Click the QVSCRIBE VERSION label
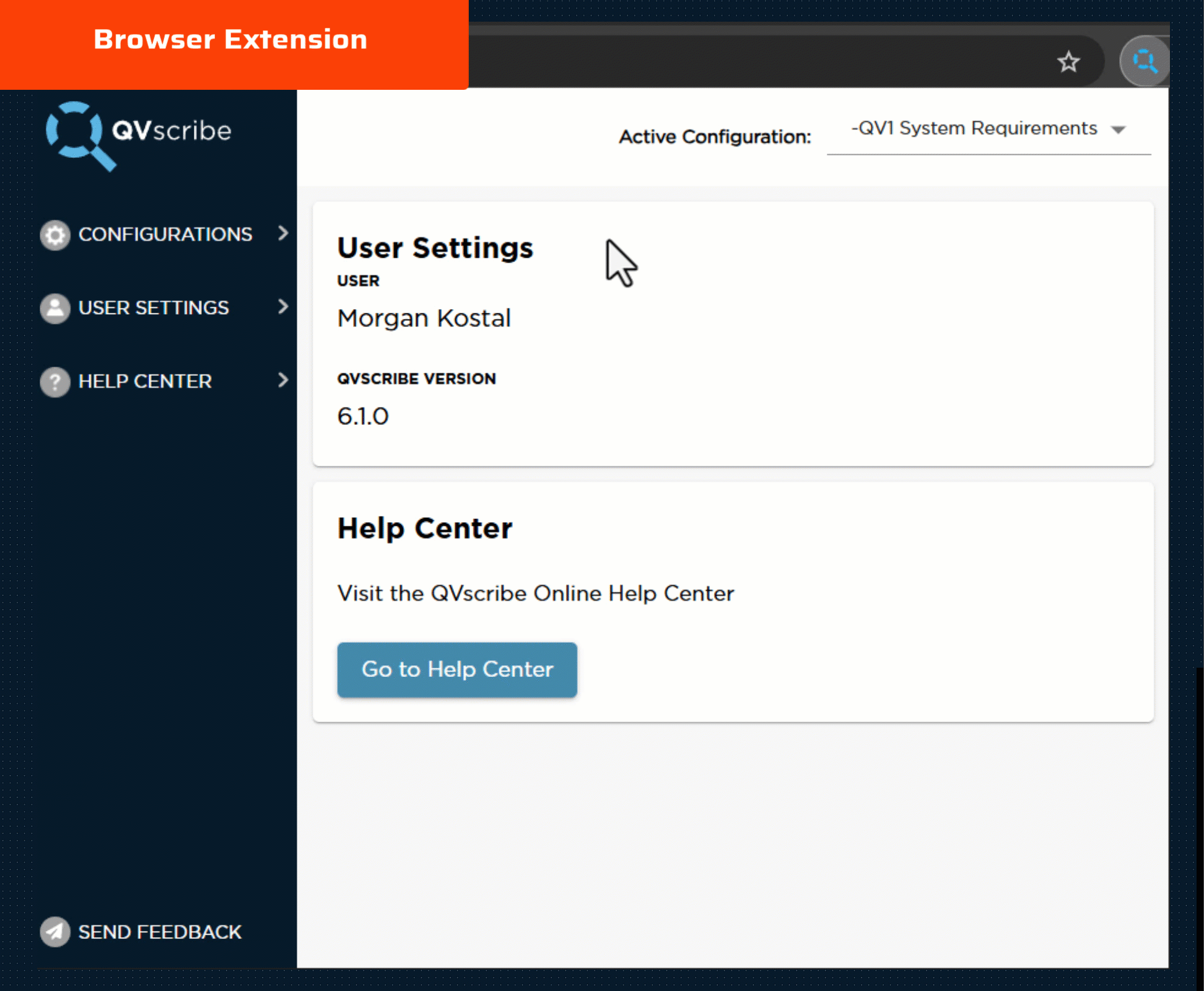The image size is (1204, 991). (x=416, y=378)
